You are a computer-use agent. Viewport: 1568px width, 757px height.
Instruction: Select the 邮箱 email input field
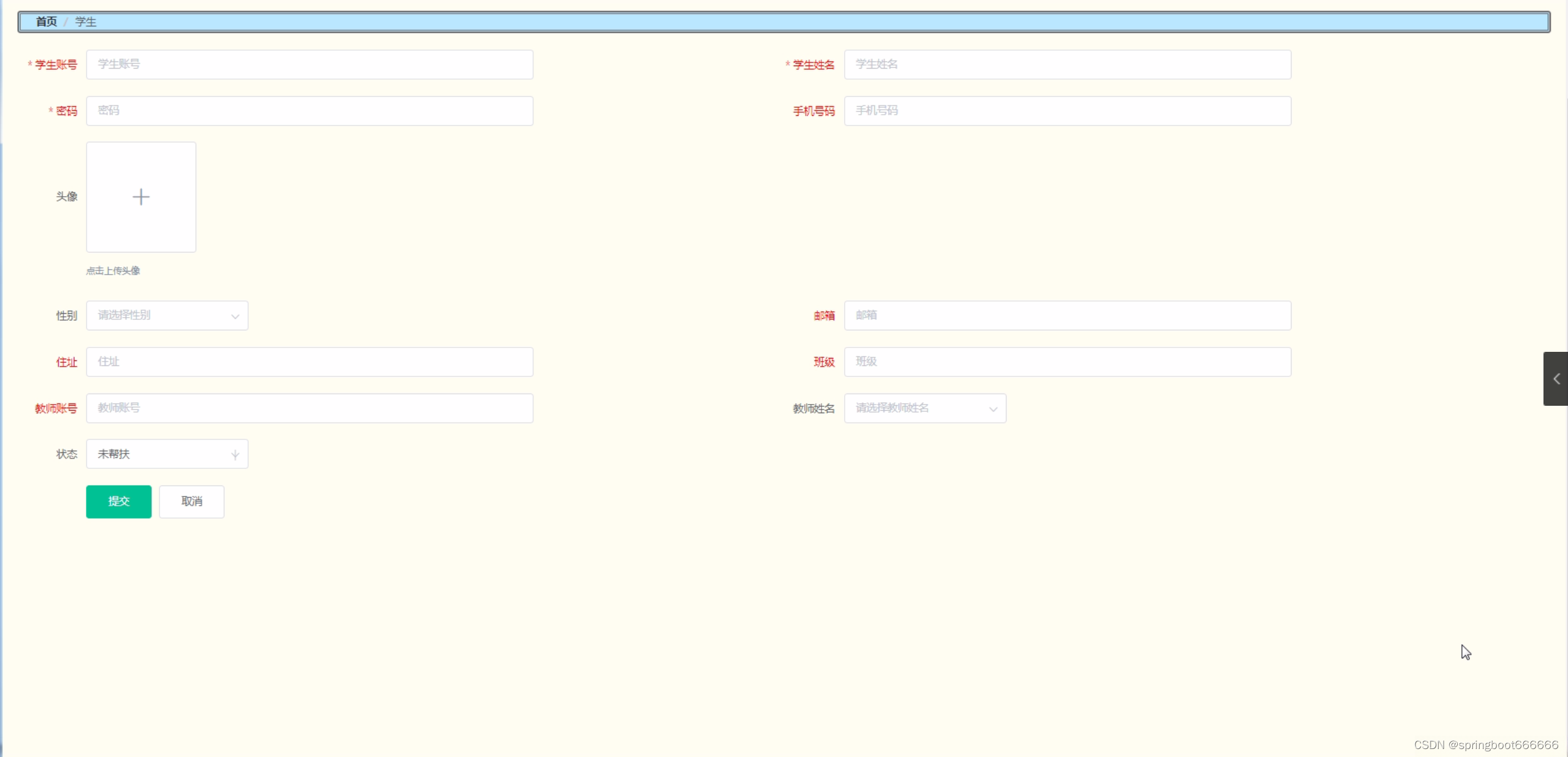1067,315
